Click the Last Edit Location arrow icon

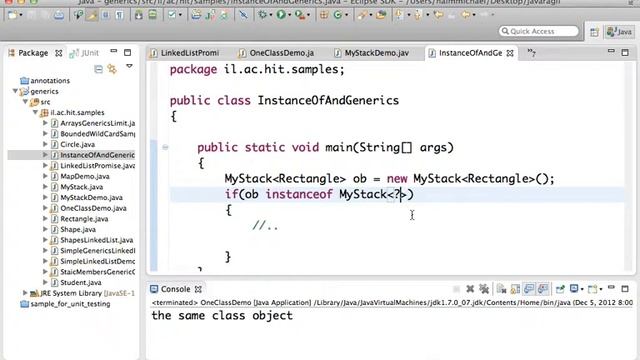click(x=439, y=15)
